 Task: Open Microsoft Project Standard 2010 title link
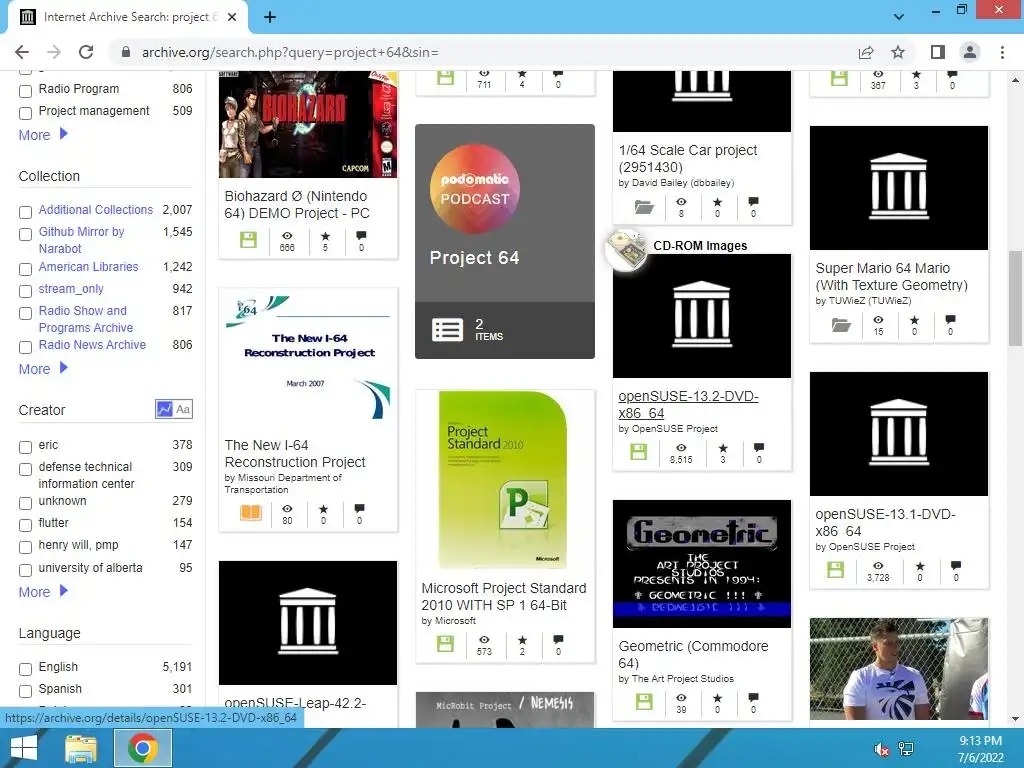504,596
